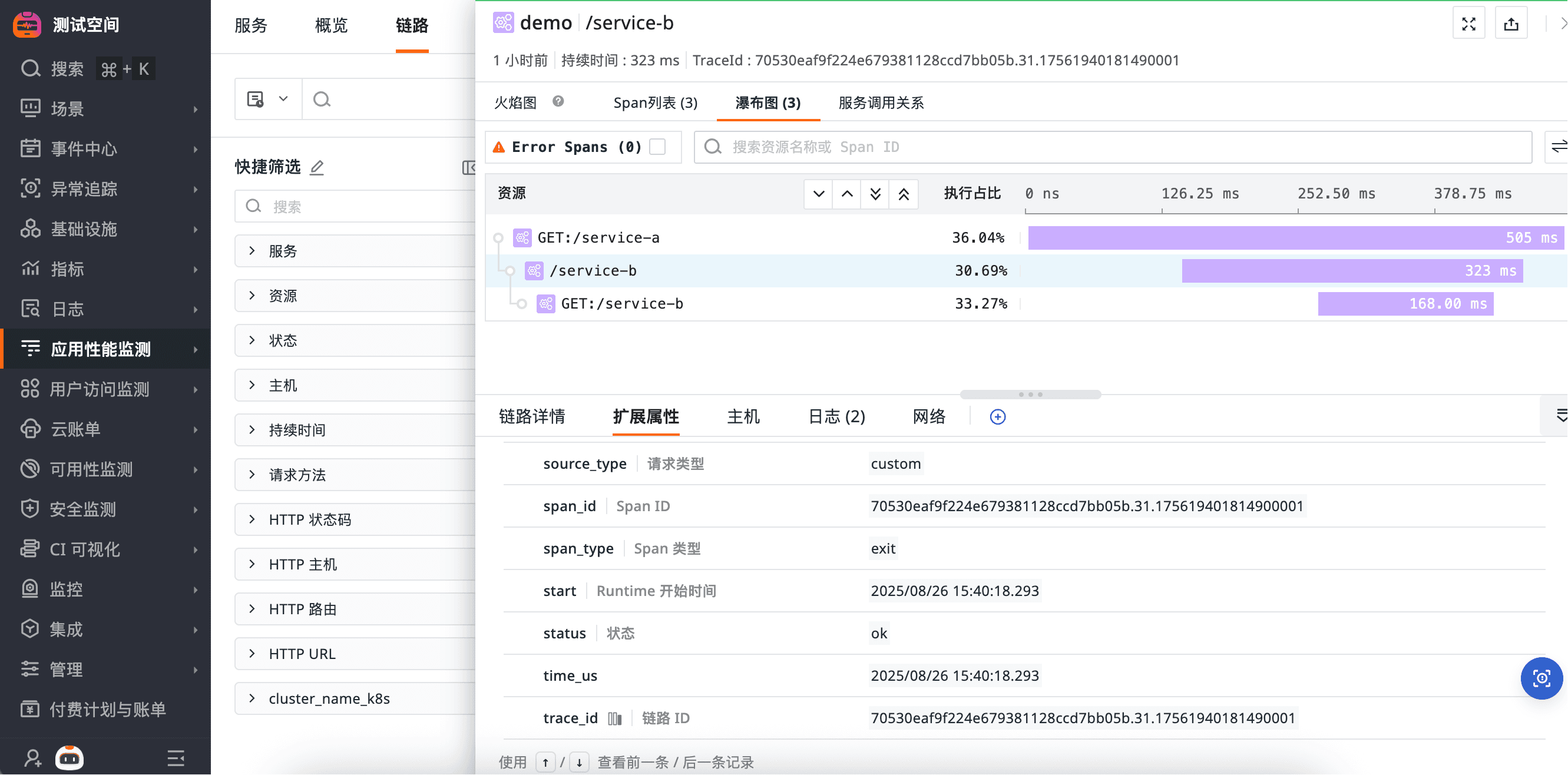Collapse the GET:/service-a tree node
Screen dimensions: 1568x775
(498, 238)
